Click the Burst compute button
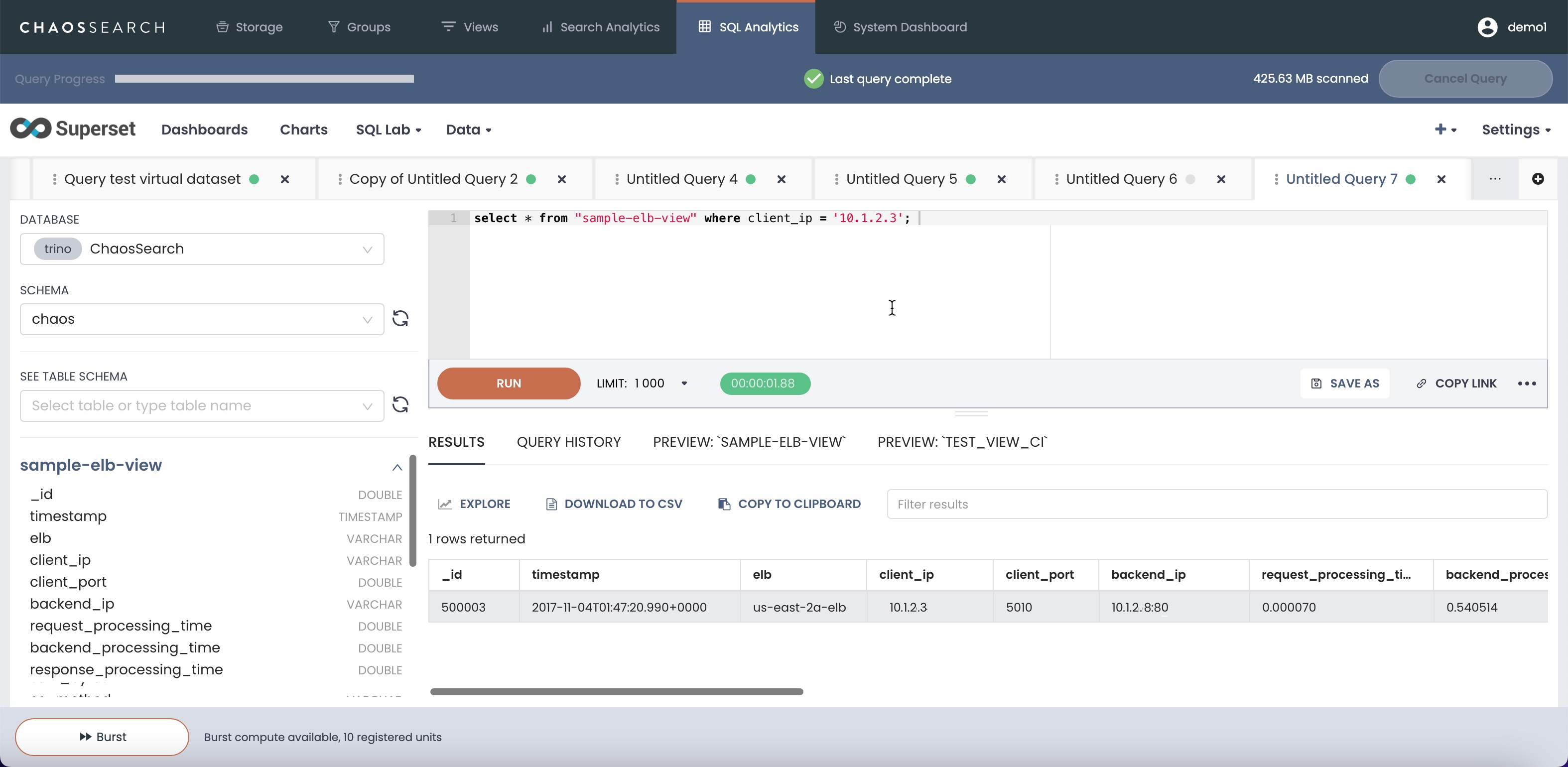This screenshot has width=1568, height=767. (102, 737)
